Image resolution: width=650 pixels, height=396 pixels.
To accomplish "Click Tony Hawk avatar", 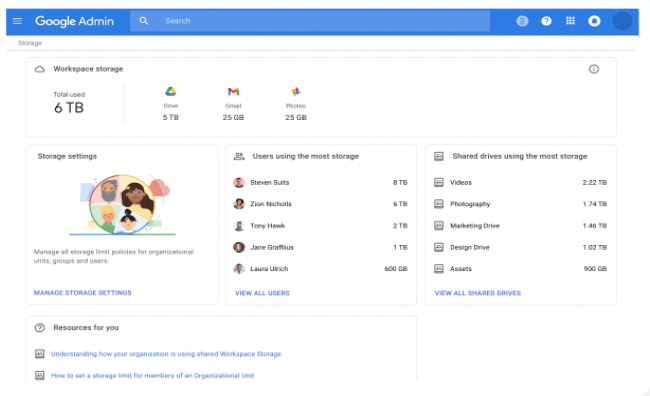I will click(x=239, y=226).
